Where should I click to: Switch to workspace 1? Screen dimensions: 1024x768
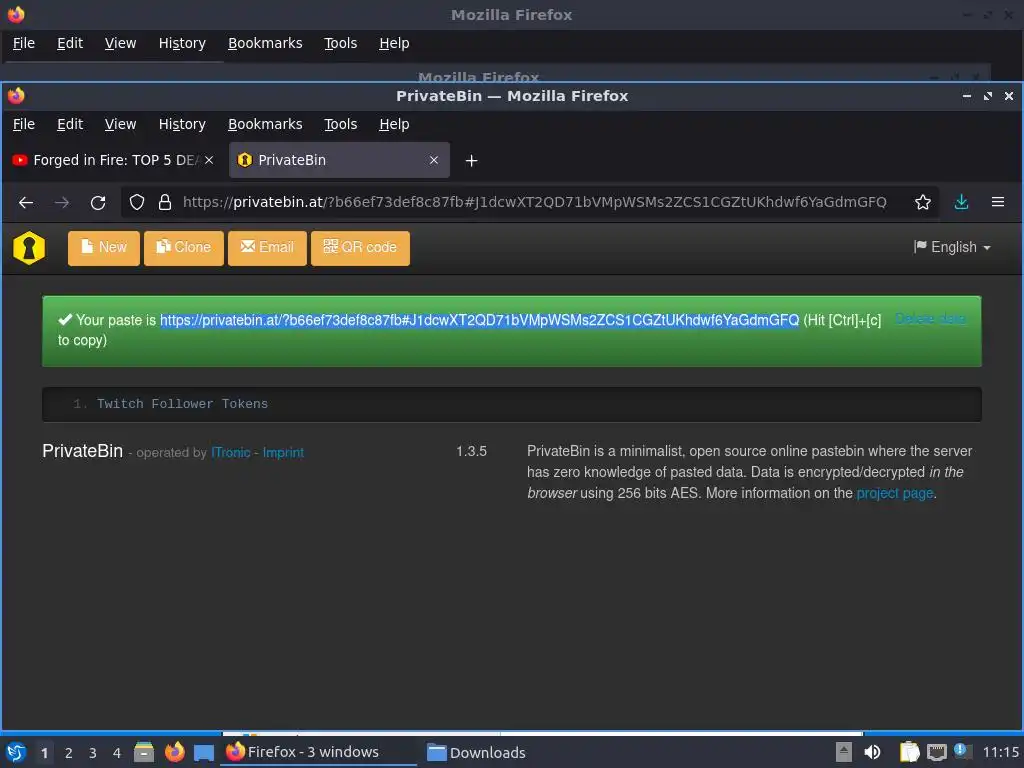[44, 753]
